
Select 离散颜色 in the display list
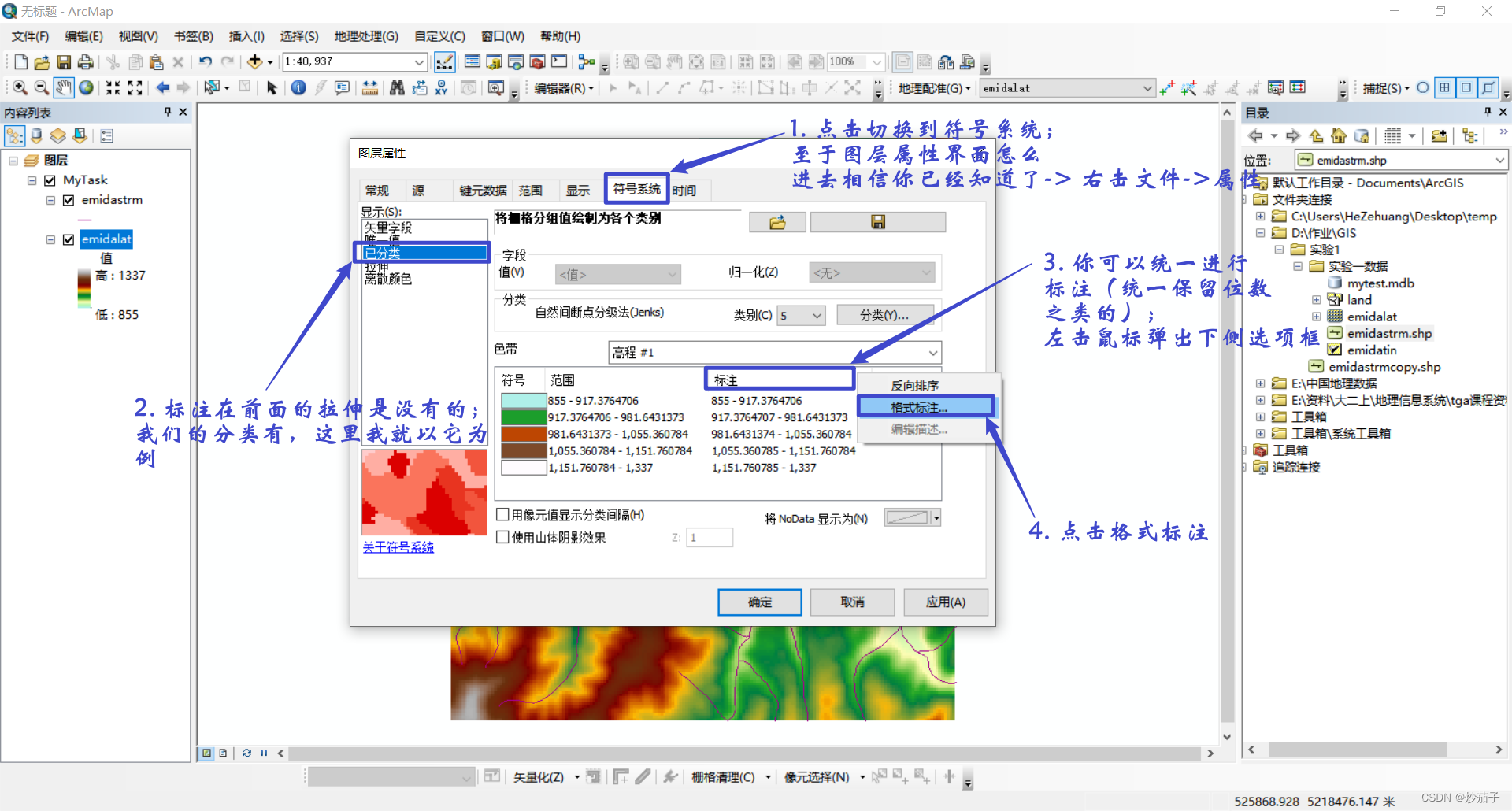click(x=387, y=279)
